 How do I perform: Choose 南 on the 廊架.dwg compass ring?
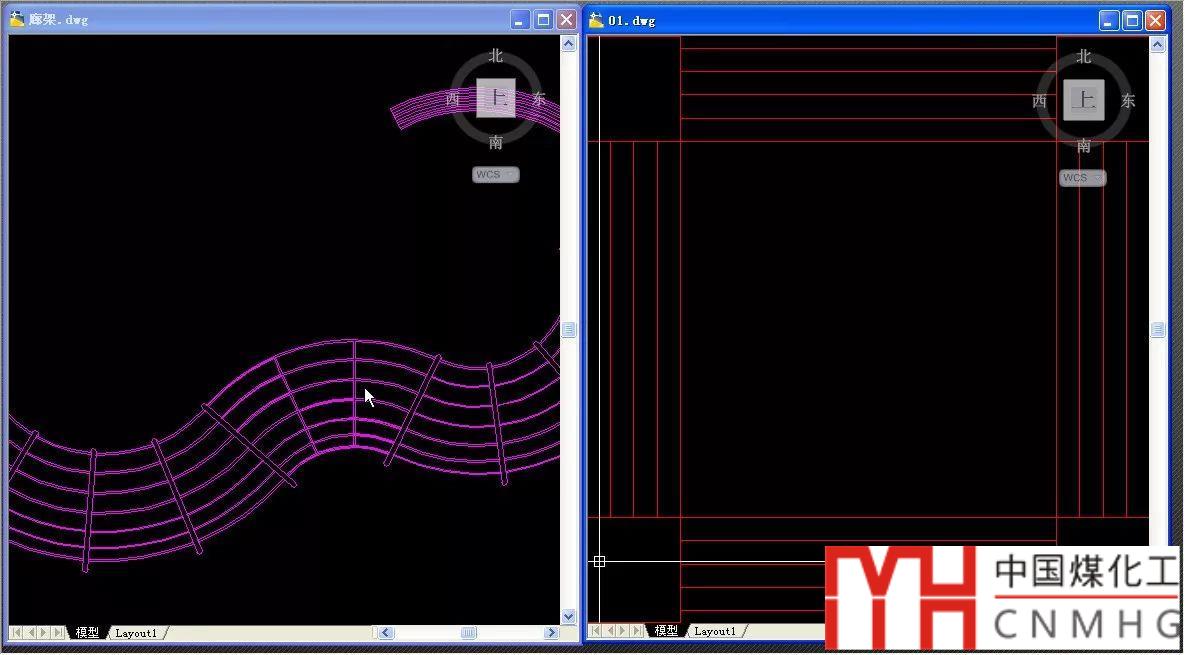tap(496, 143)
